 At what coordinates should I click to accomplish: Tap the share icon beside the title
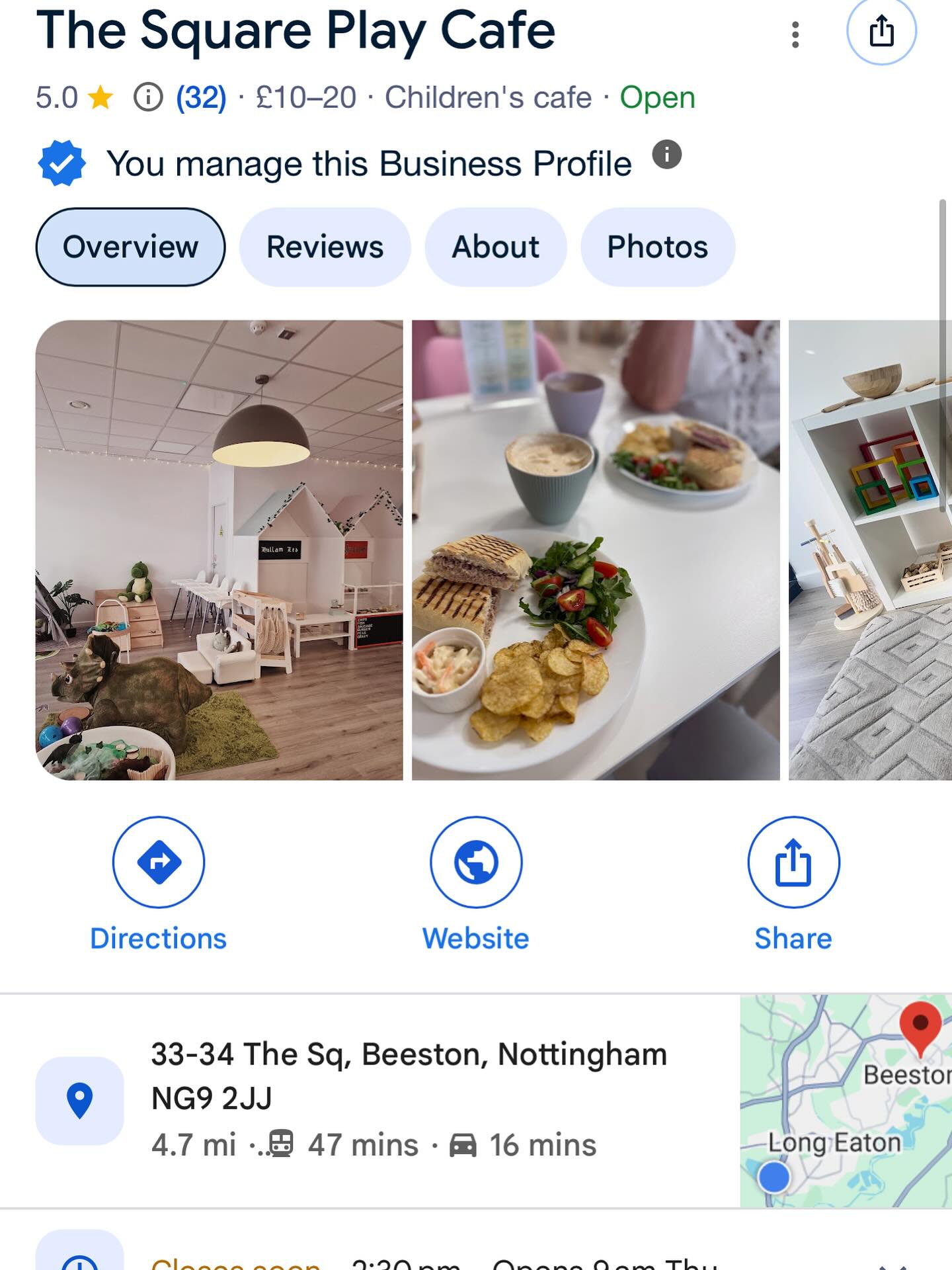coord(881,31)
